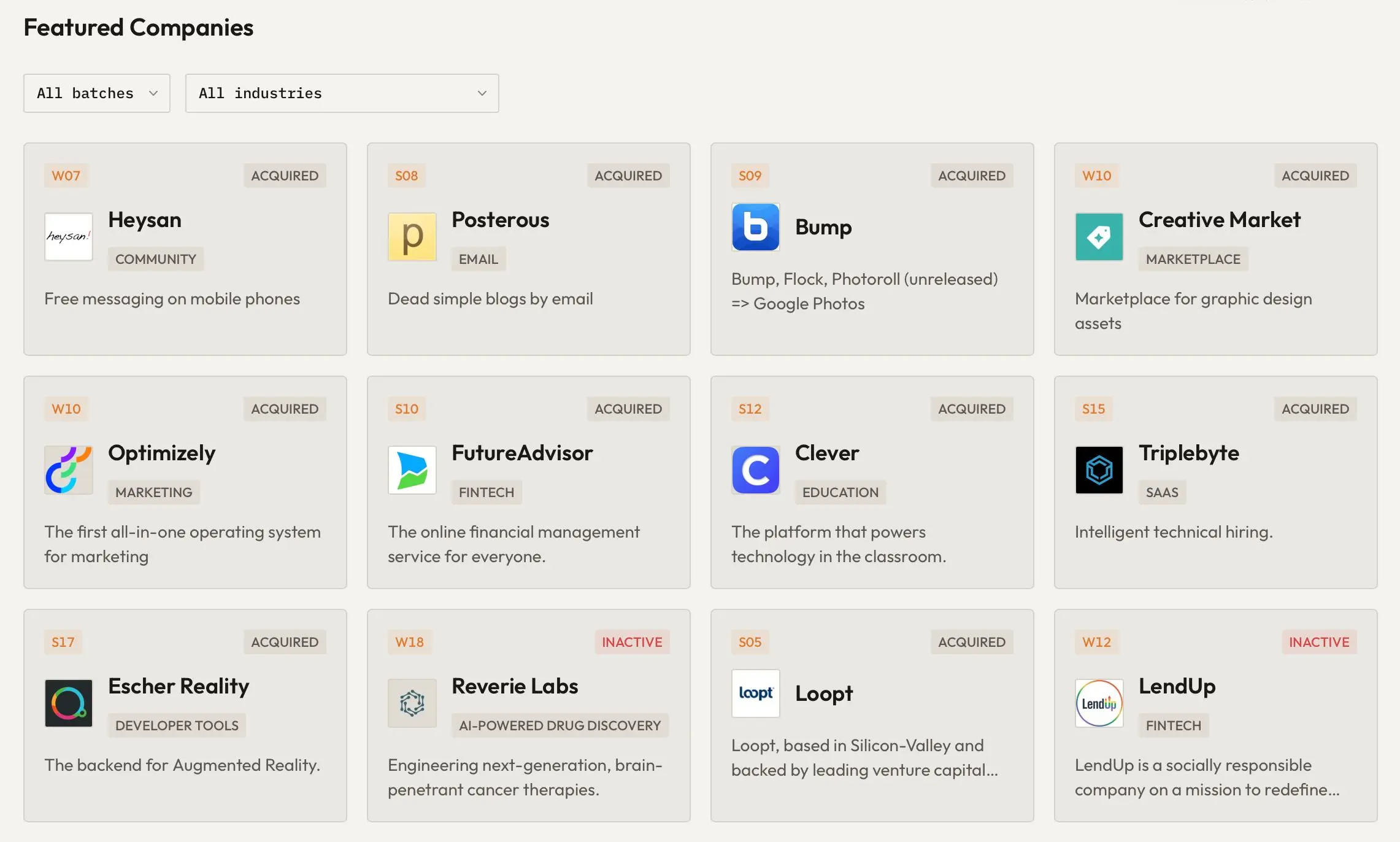Click the Posterous yellow P logo
Image resolution: width=1400 pixels, height=842 pixels.
point(412,237)
